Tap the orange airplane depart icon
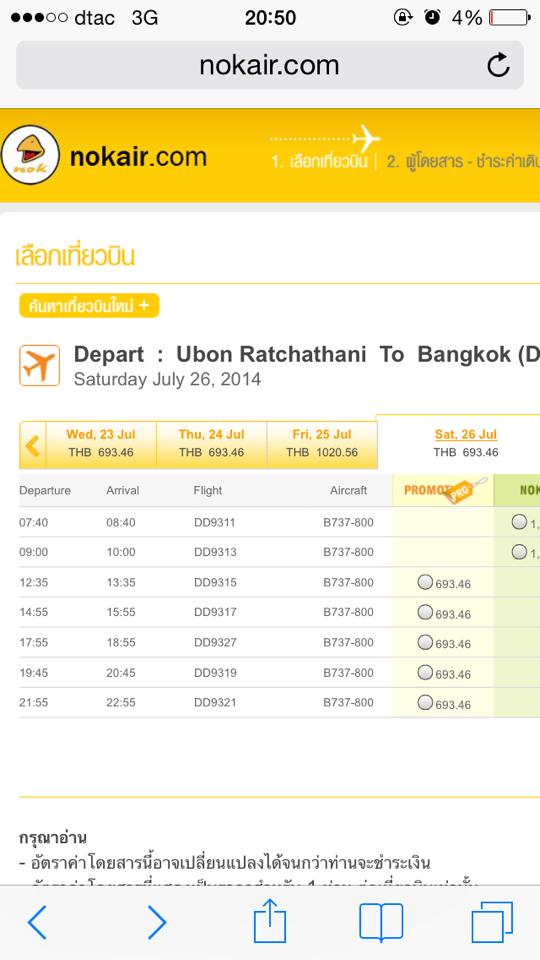 (40, 366)
